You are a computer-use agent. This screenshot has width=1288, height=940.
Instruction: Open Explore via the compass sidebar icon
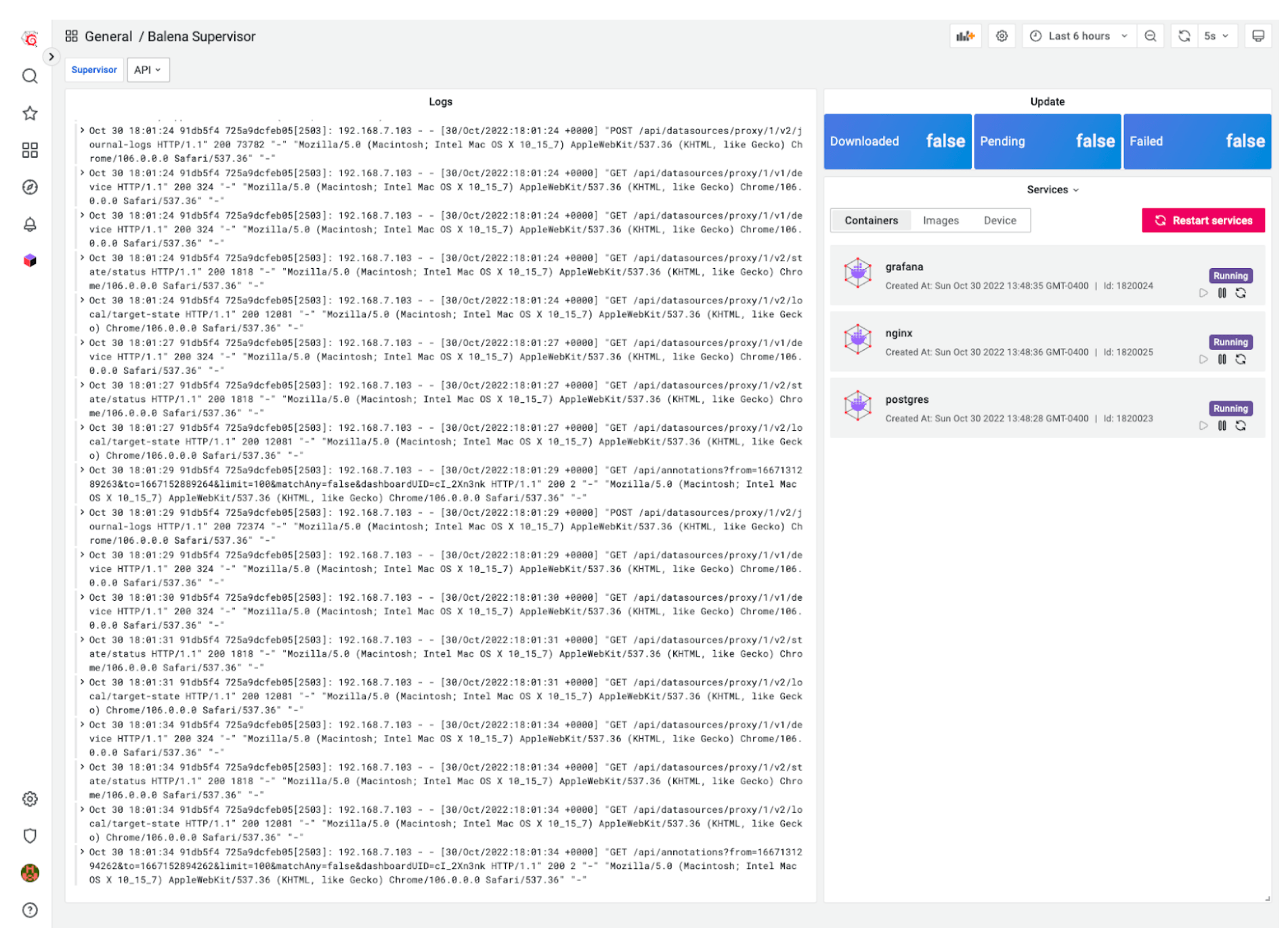click(30, 188)
